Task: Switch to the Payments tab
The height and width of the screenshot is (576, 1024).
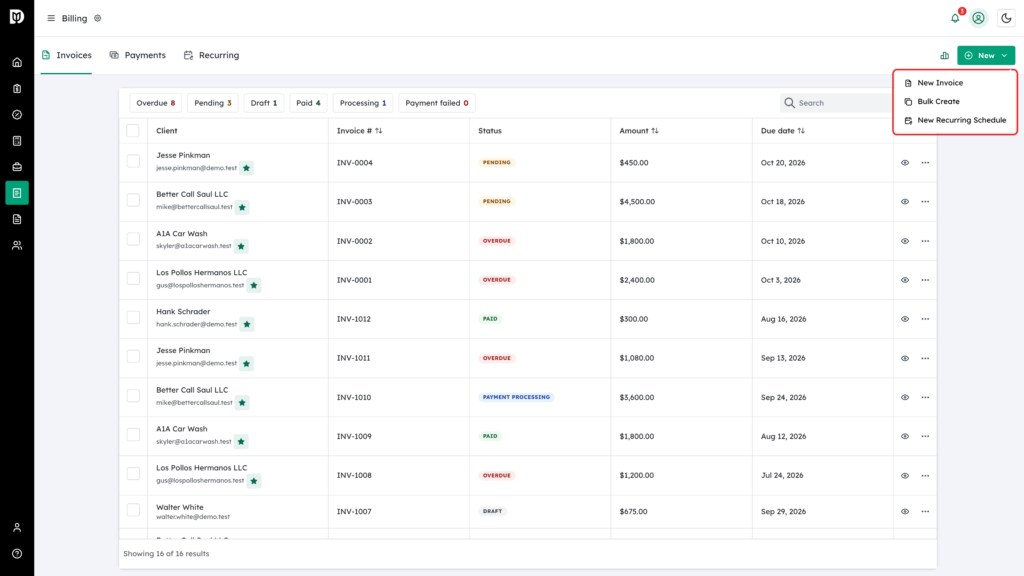Action: (138, 56)
